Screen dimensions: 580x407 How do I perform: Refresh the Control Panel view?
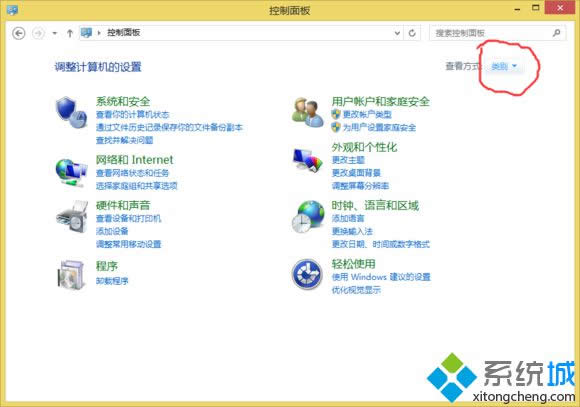tap(412, 33)
